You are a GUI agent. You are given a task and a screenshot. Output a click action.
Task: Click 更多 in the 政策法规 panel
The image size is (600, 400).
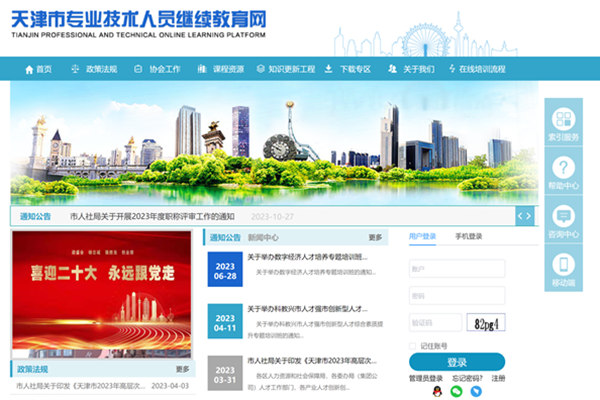[x=183, y=369]
